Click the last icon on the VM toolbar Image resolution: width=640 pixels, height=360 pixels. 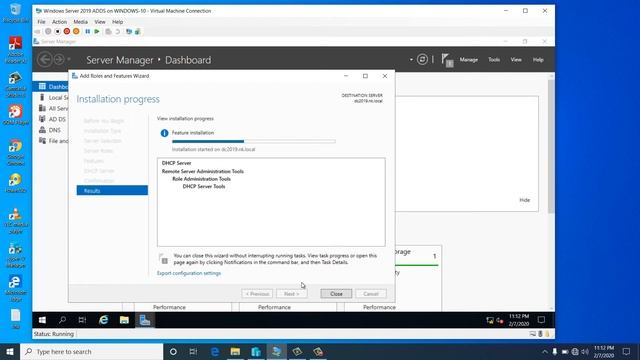click(x=138, y=31)
